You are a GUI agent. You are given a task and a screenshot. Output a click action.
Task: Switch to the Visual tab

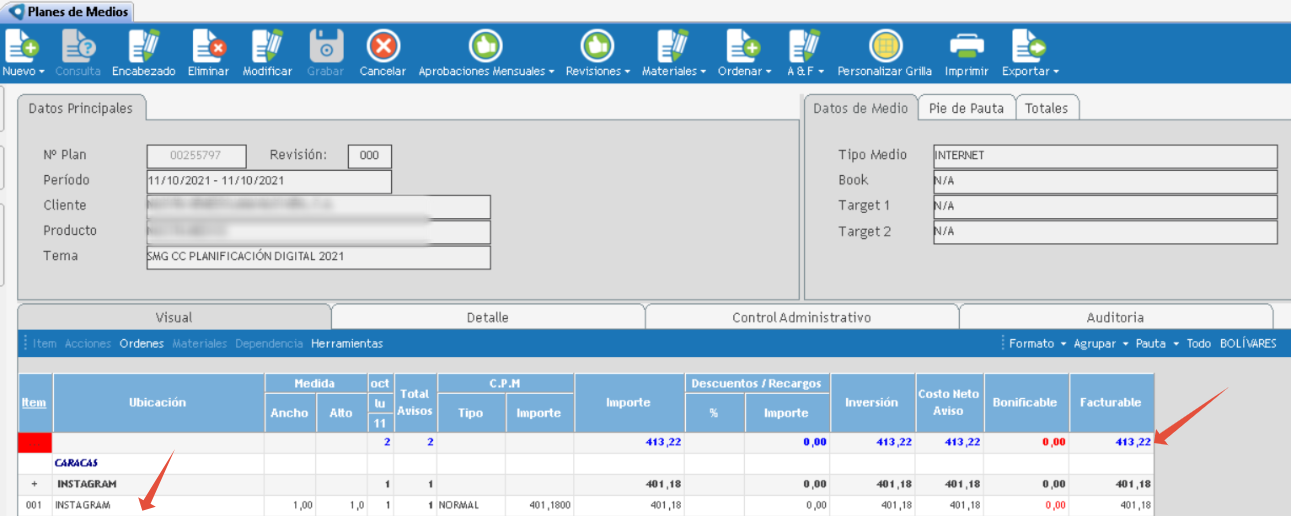coord(174,317)
